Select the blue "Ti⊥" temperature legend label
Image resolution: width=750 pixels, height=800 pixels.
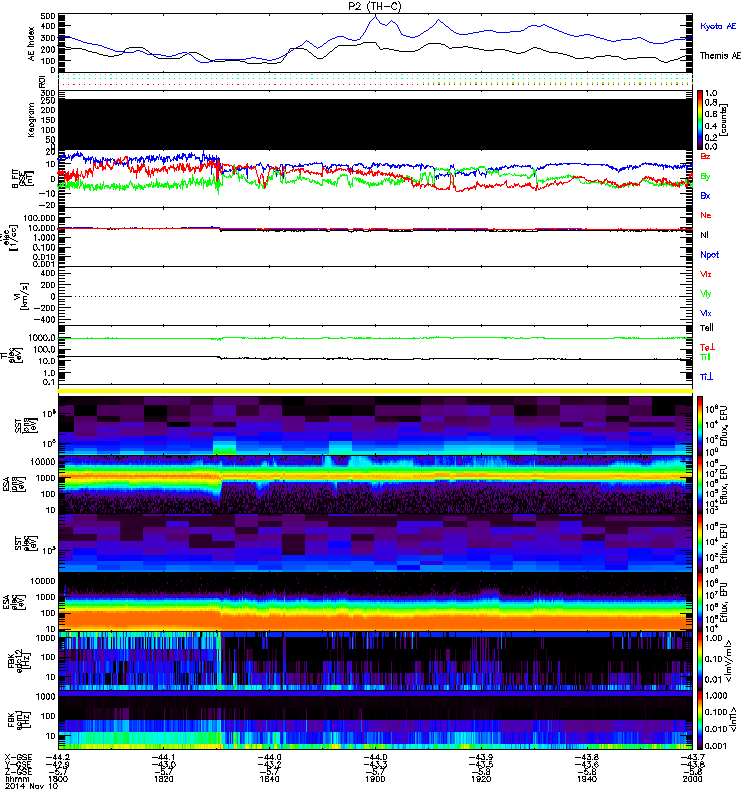coord(706,377)
